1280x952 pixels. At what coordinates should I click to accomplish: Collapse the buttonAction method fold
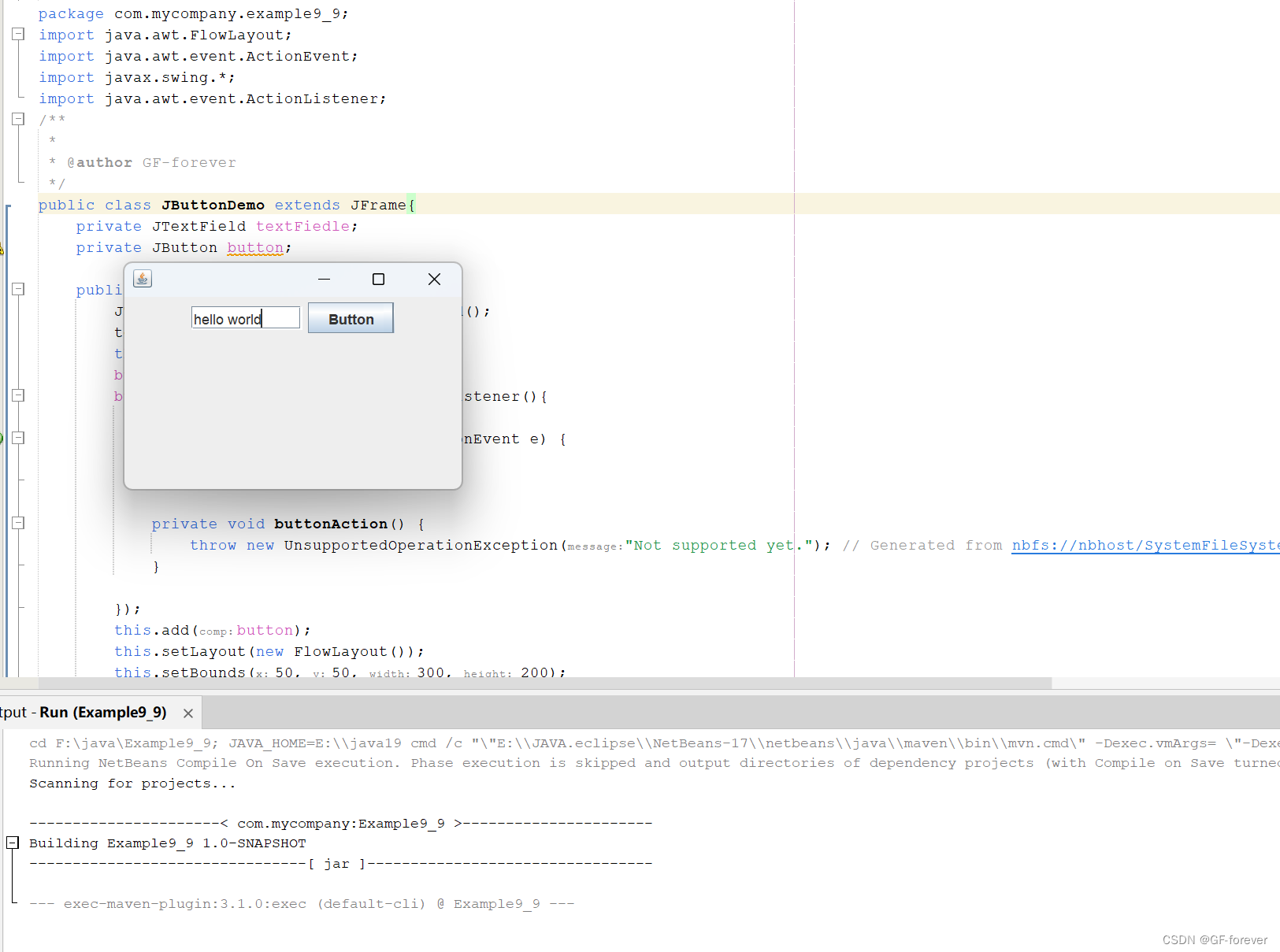coord(18,524)
